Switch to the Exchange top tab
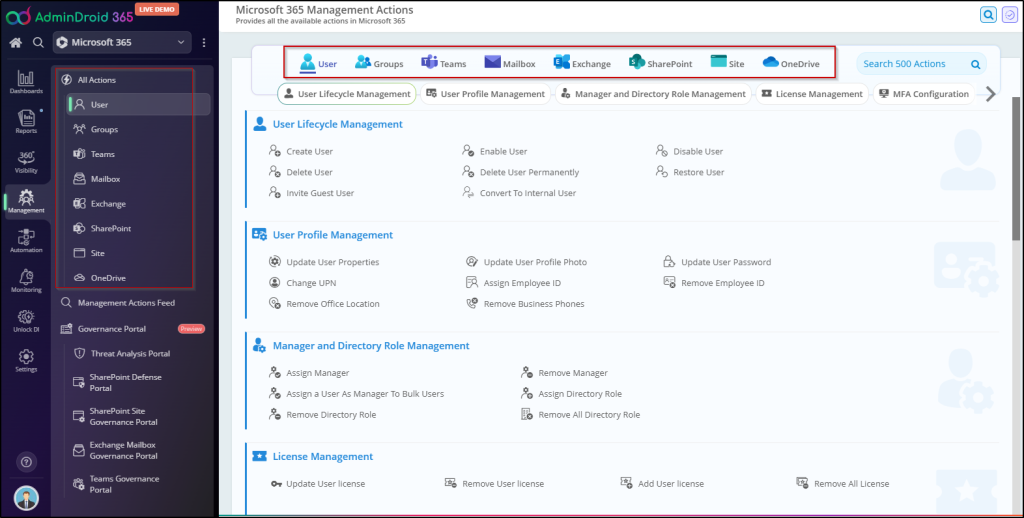This screenshot has height=518, width=1024. pos(582,63)
